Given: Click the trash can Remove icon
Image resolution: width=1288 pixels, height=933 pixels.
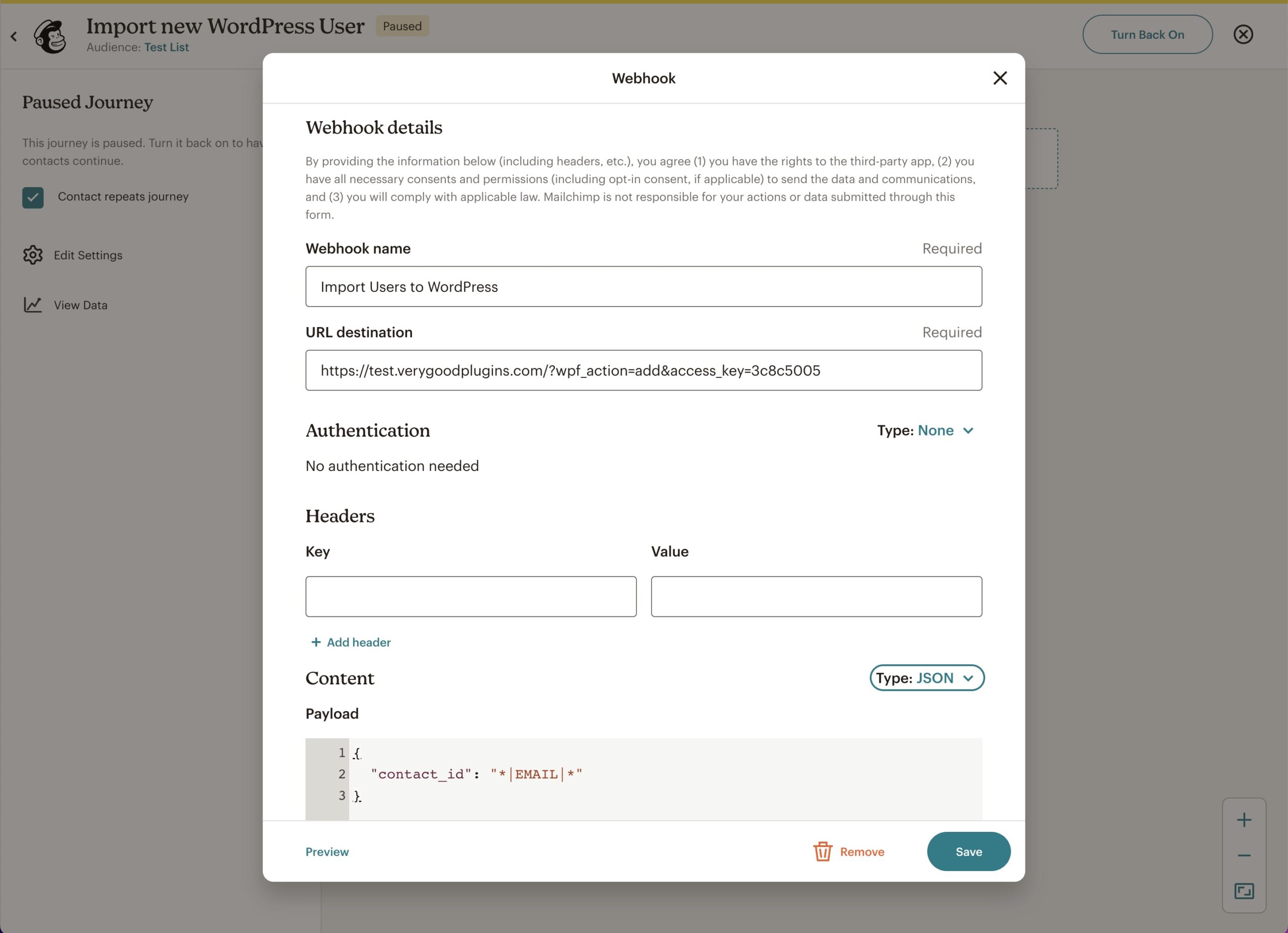Looking at the screenshot, I should tap(822, 851).
